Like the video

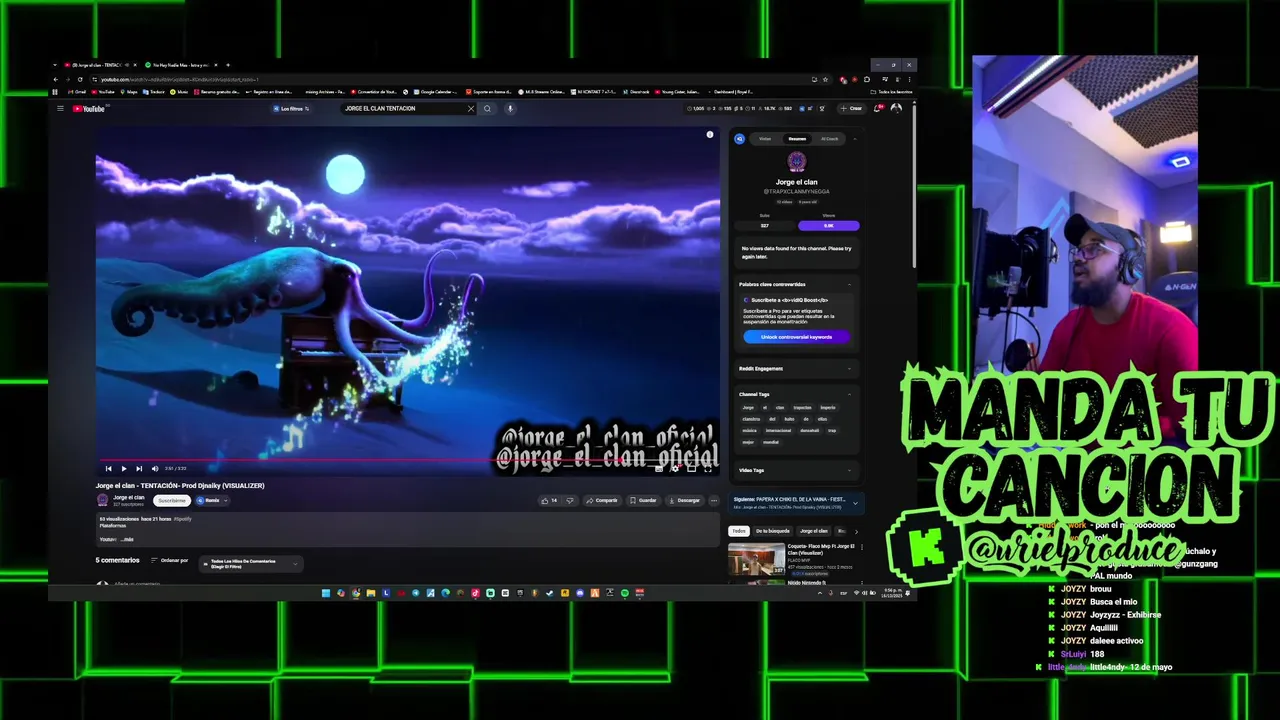(550, 500)
